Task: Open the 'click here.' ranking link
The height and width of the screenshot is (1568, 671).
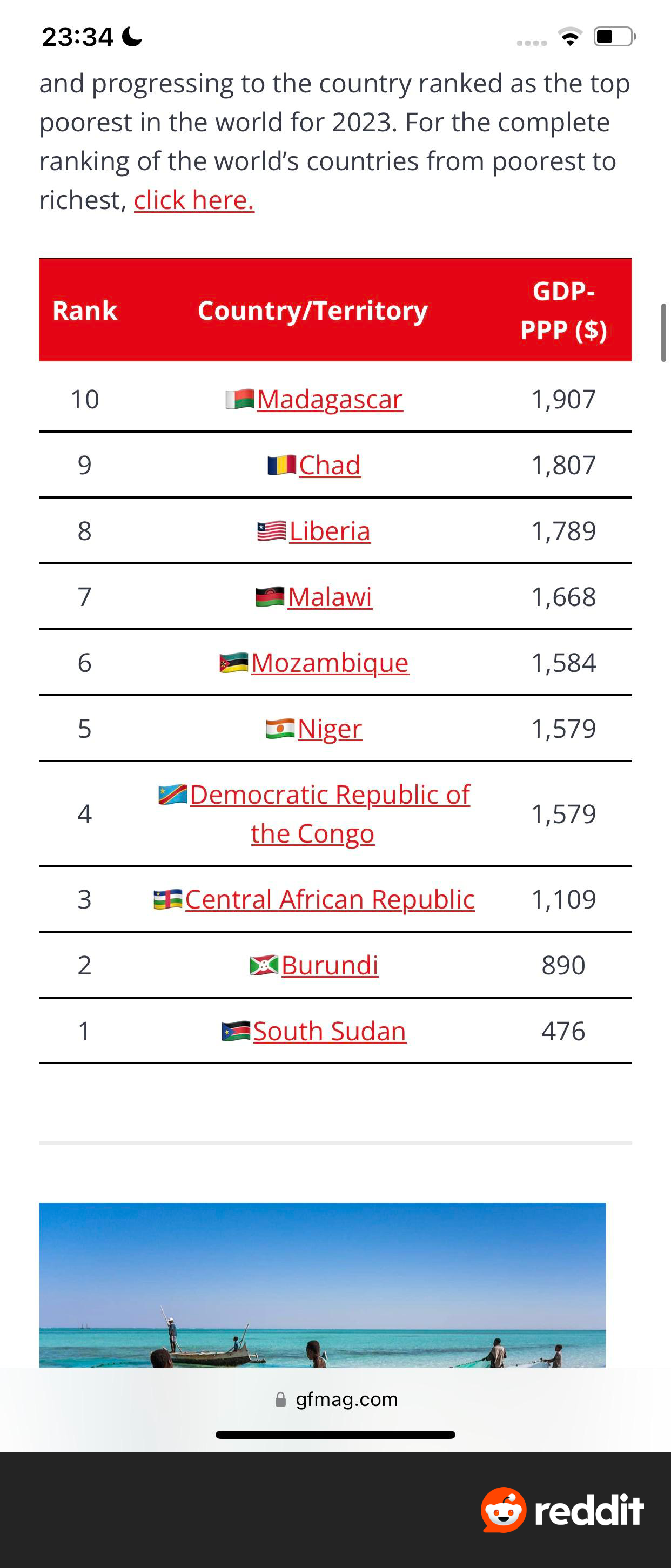Action: pos(193,200)
